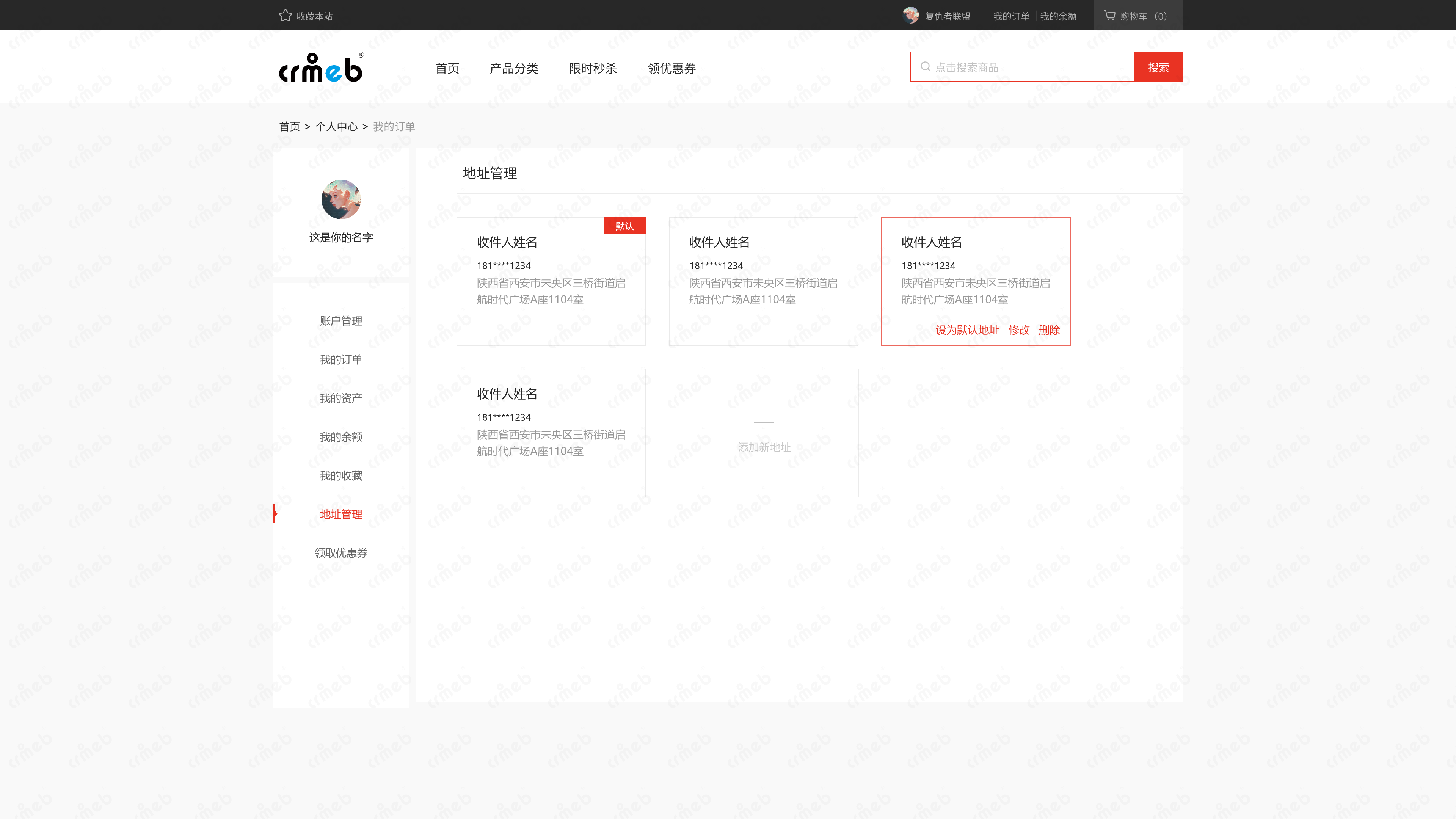
Task: Click 个人中心 in the breadcrumb
Action: tap(336, 127)
